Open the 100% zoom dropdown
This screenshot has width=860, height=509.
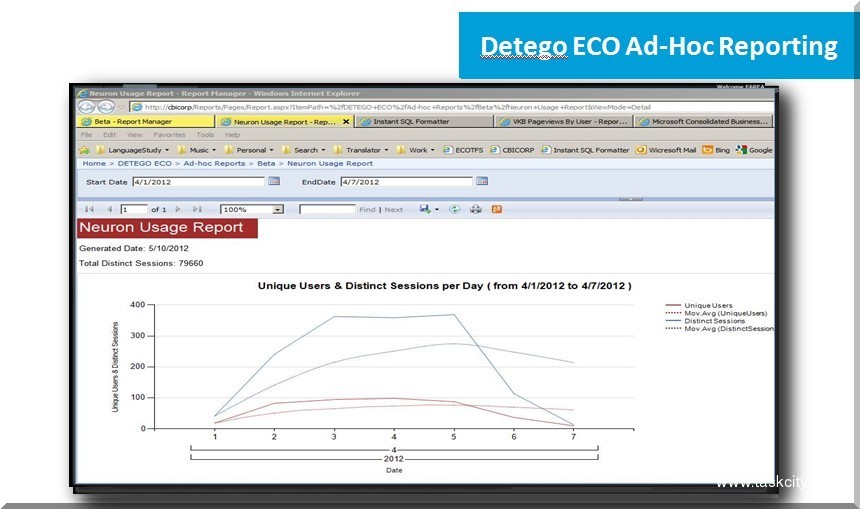tap(278, 210)
